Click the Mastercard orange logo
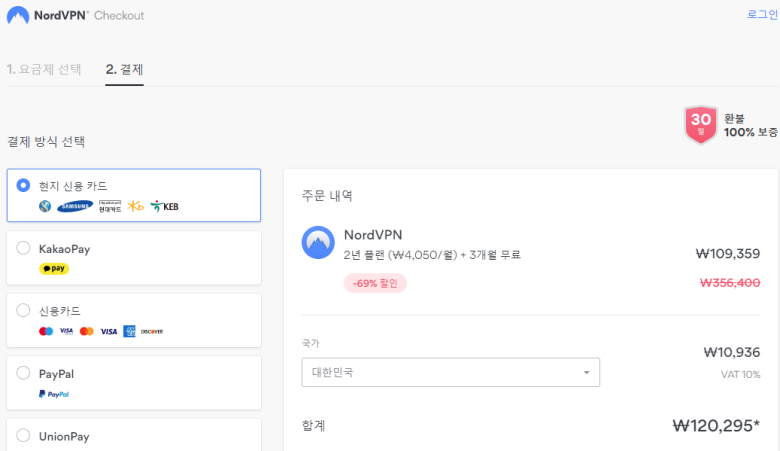The height and width of the screenshot is (451, 780). [87, 331]
